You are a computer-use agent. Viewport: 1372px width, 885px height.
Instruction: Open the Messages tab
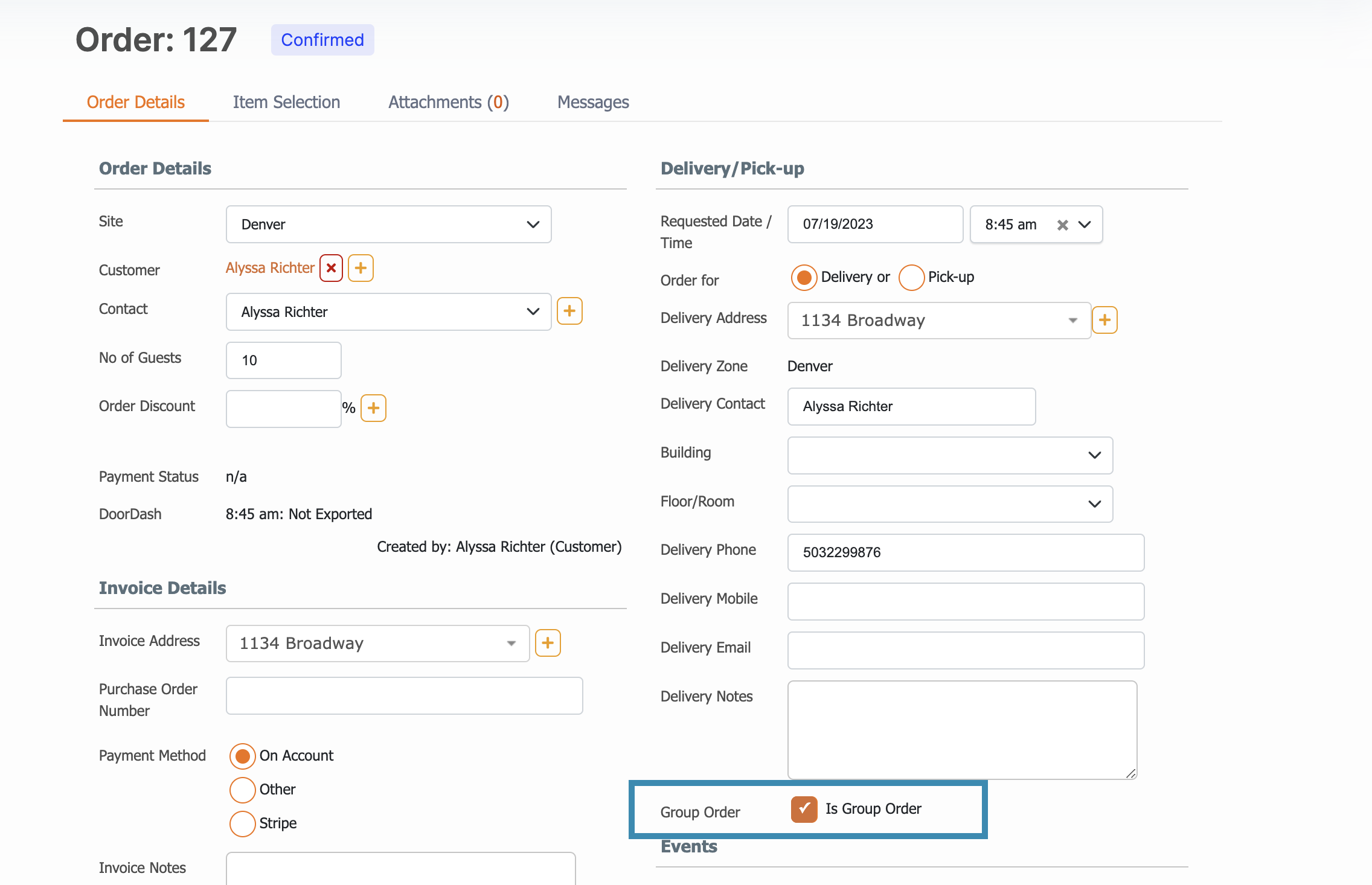point(593,103)
